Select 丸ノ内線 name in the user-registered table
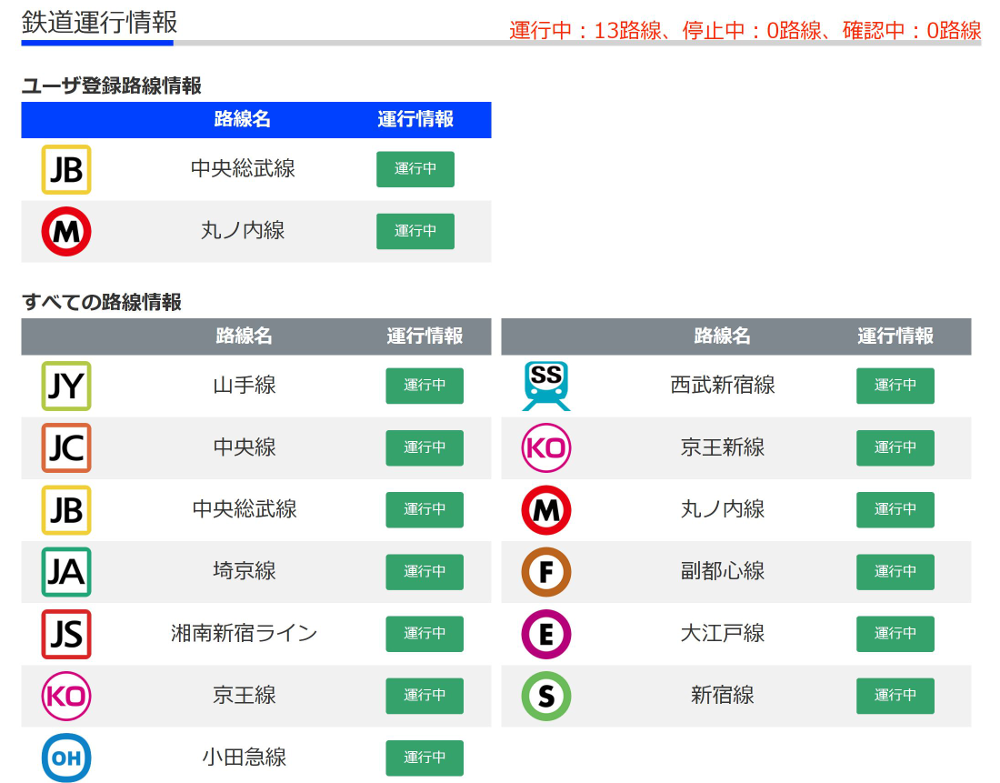 (243, 231)
